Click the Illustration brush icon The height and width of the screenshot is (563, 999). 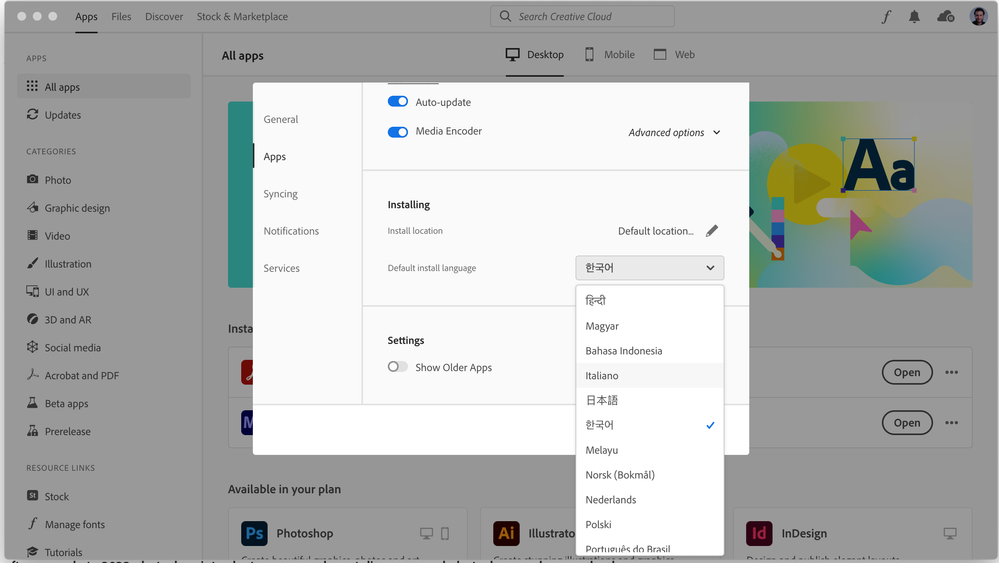[32, 263]
